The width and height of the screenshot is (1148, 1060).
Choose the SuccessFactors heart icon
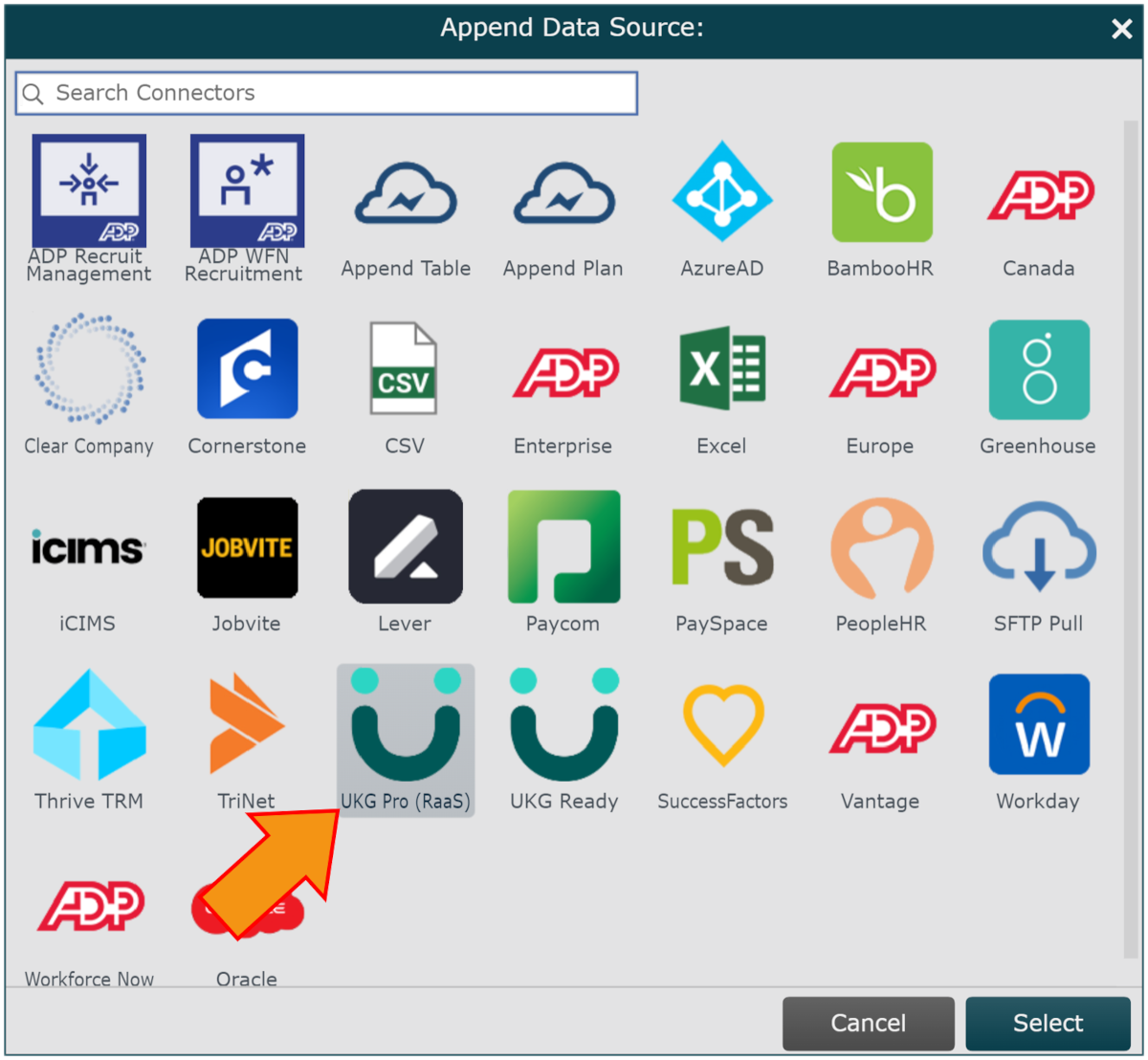[722, 725]
